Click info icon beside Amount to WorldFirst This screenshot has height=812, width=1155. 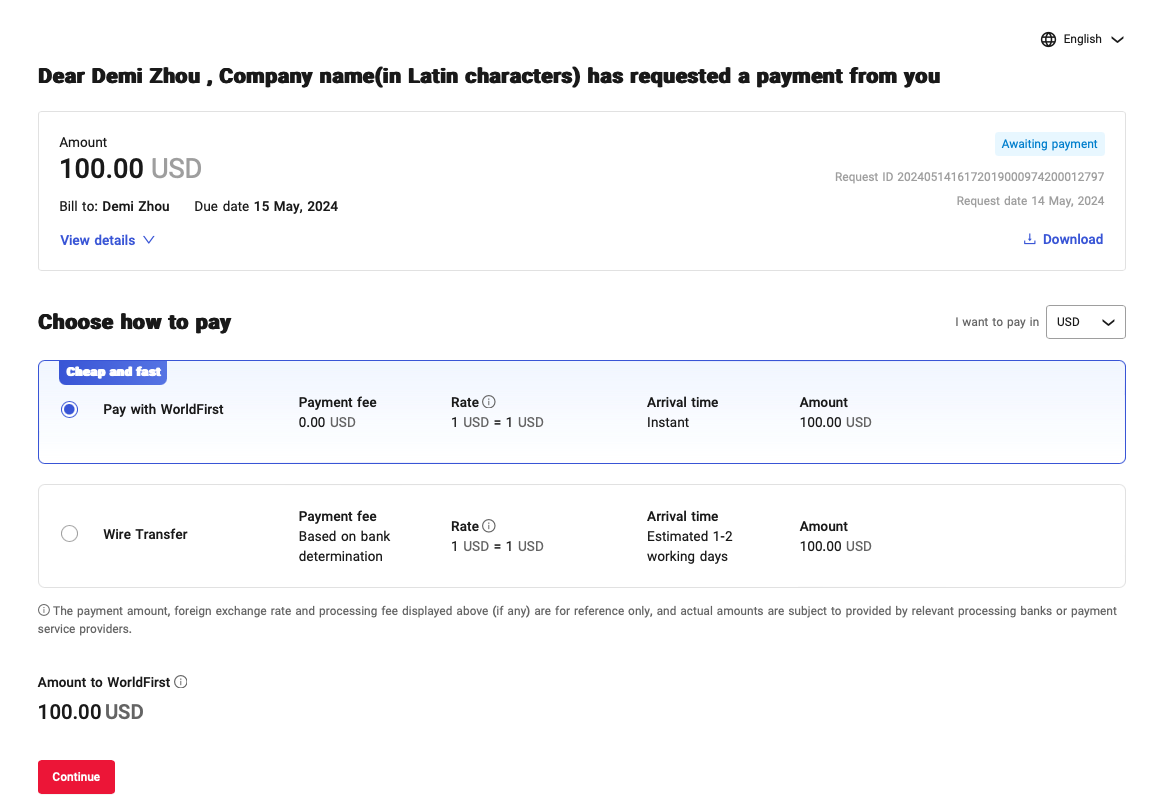181,682
